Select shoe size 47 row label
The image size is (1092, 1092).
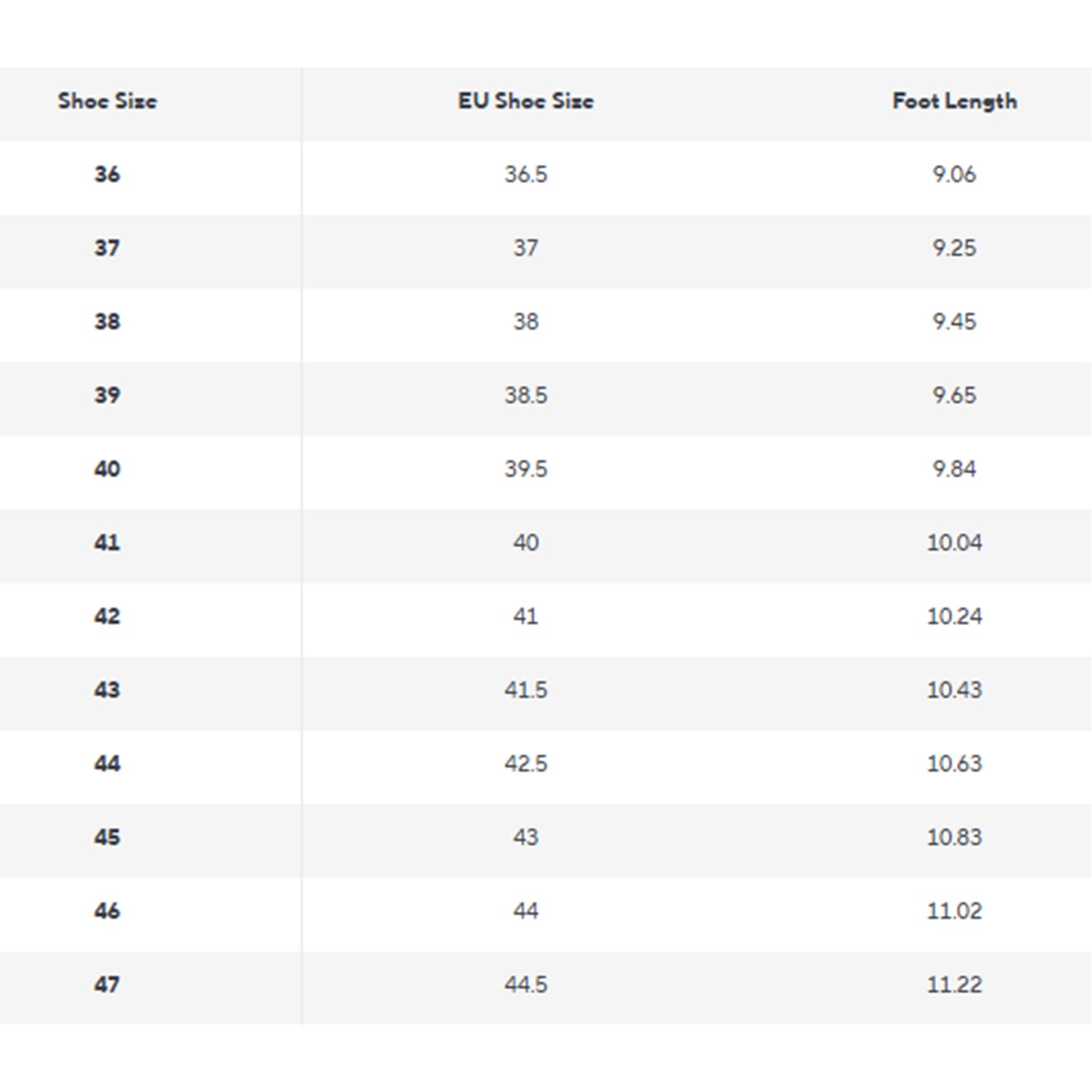click(107, 984)
